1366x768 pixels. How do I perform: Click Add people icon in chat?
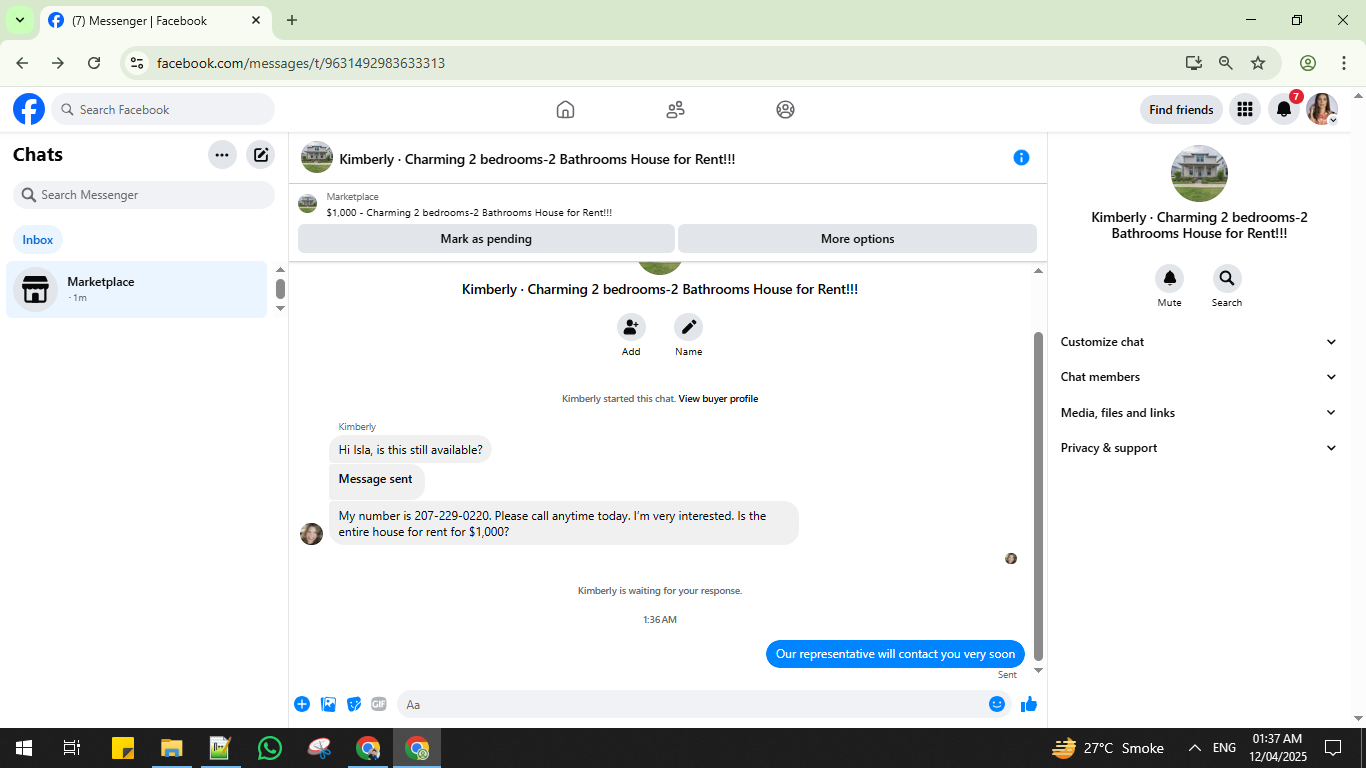pyautogui.click(x=630, y=327)
